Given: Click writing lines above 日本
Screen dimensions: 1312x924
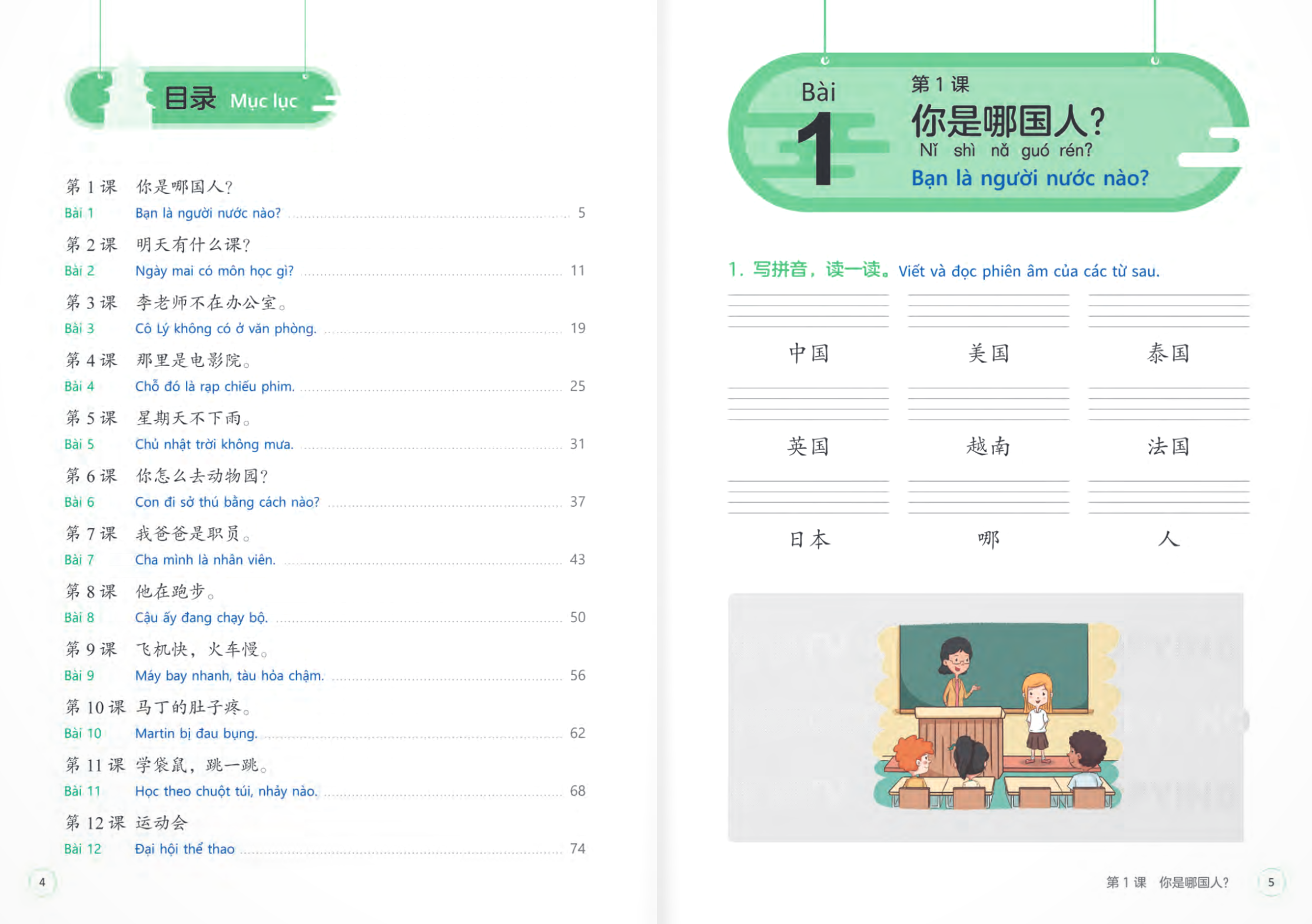Looking at the screenshot, I should [808, 497].
